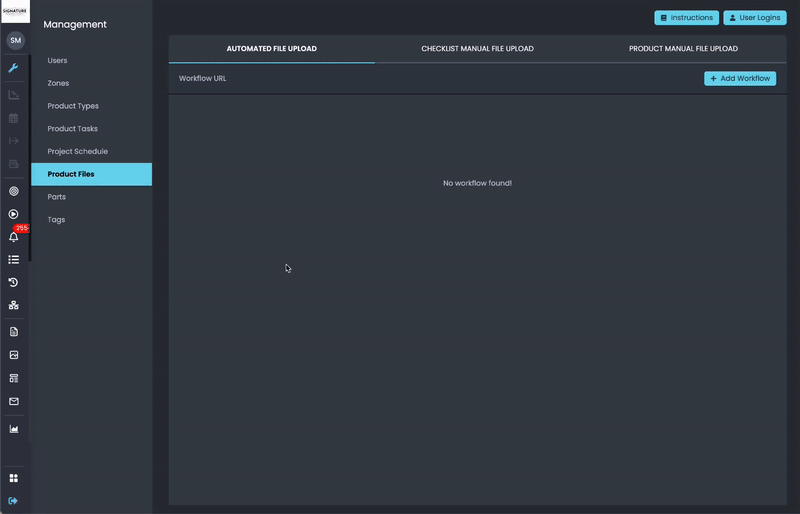Viewport: 800px width, 514px height.
Task: Click the User Logins button
Action: 755,18
